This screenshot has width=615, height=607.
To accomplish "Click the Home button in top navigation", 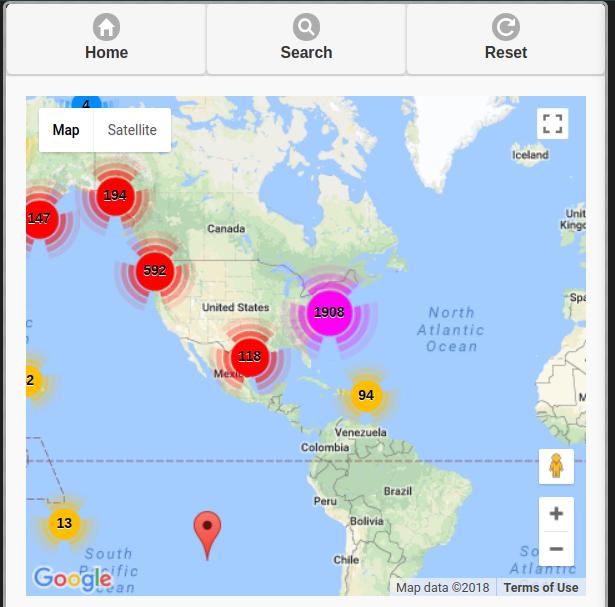I will 106,39.
